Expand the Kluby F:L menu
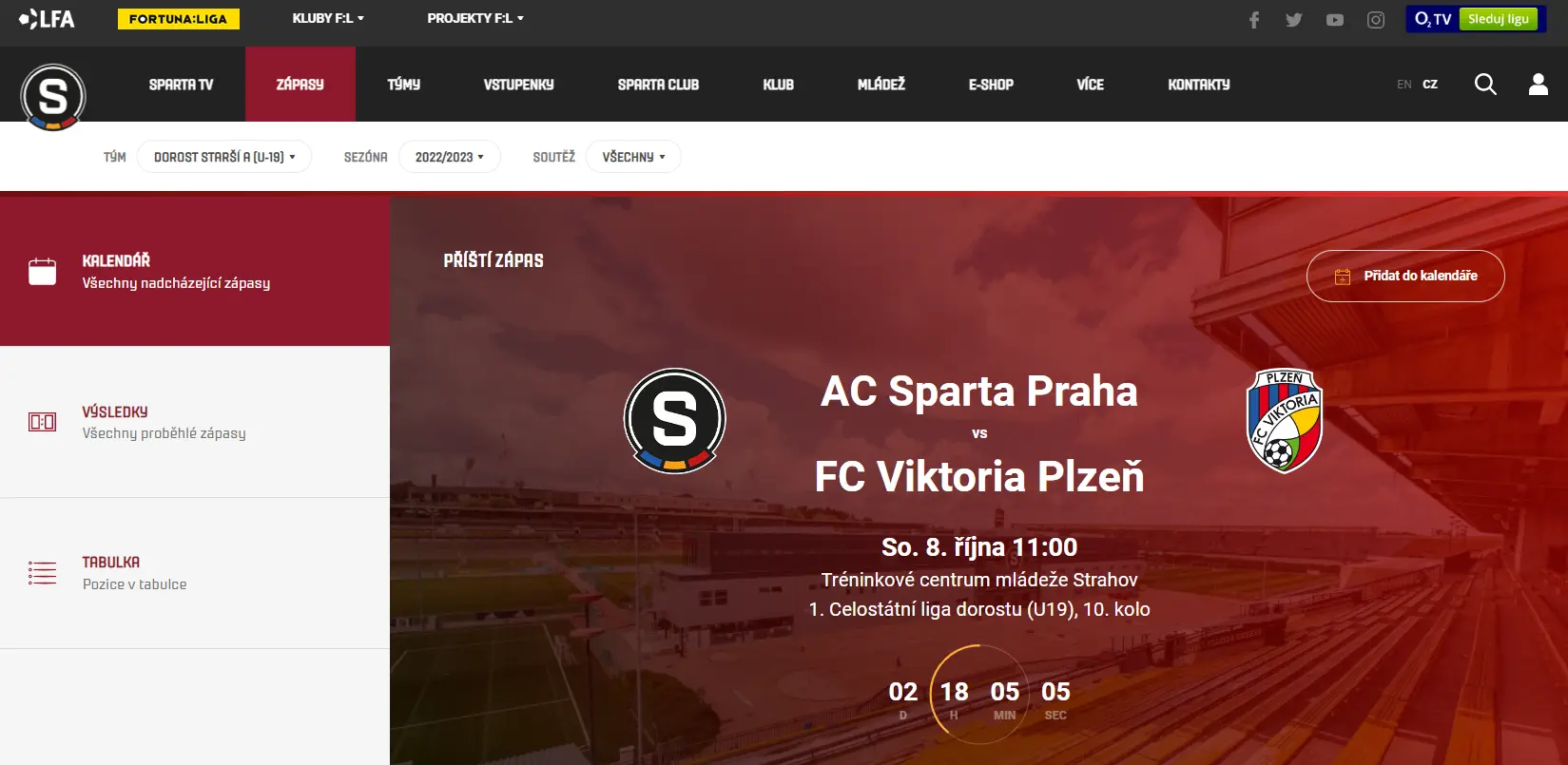Image resolution: width=1568 pixels, height=765 pixels. pos(328,18)
